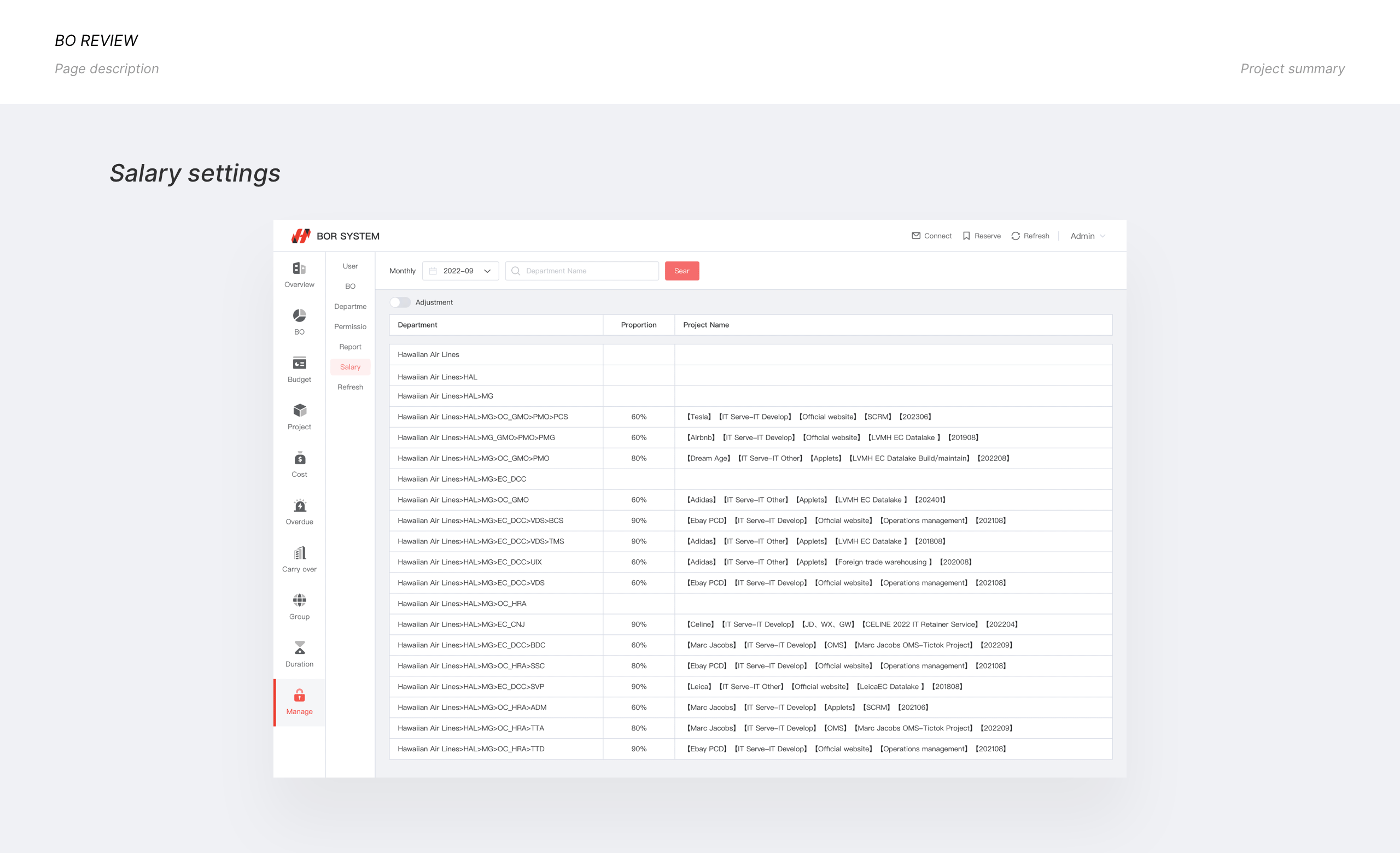Image resolution: width=1400 pixels, height=853 pixels.
Task: Open the Carry over building icon
Action: click(x=300, y=553)
